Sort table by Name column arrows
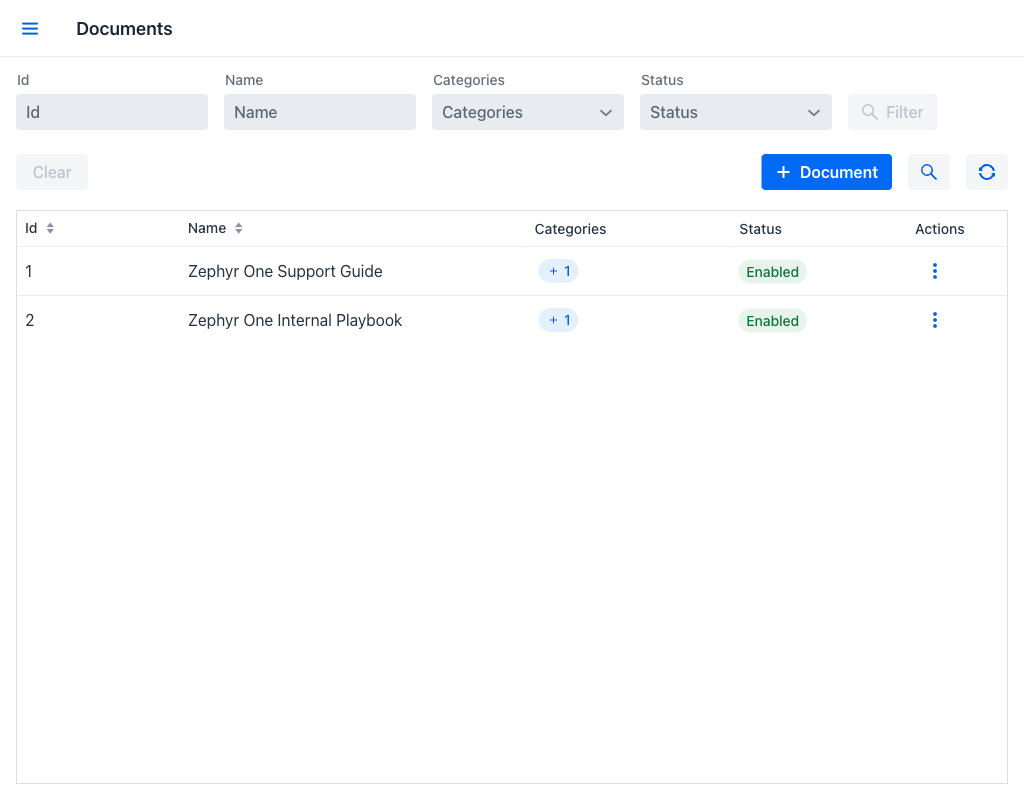 238,228
